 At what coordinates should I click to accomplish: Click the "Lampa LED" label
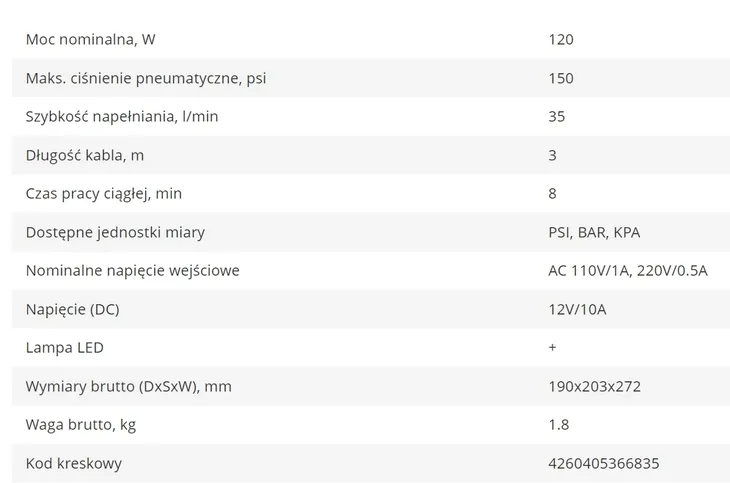(65, 348)
